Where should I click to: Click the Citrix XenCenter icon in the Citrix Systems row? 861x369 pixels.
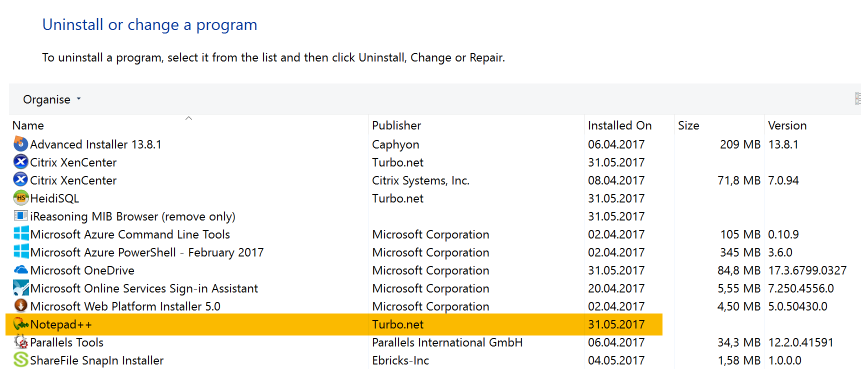click(20, 180)
